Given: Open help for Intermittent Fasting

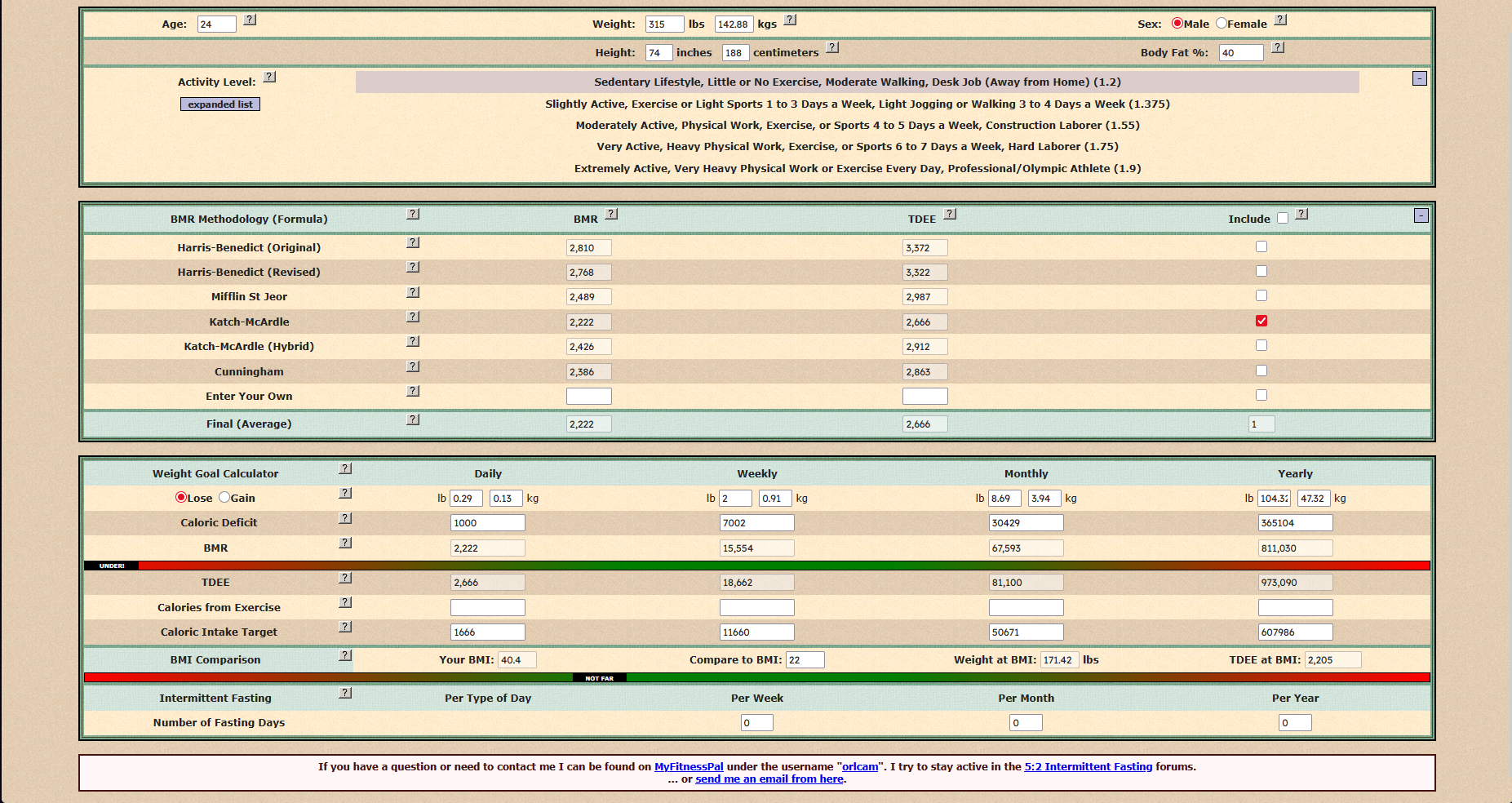Looking at the screenshot, I should tap(346, 693).
